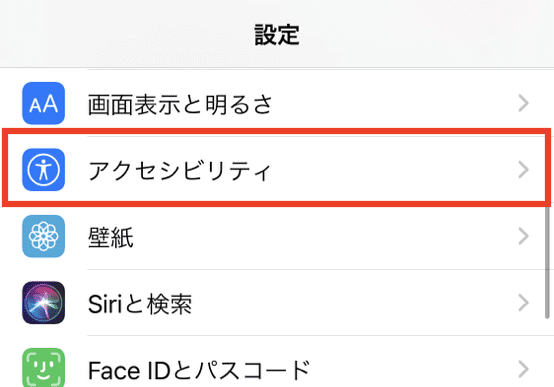Click the chevron beside Face IDとパスコード
554x387 pixels.
pyautogui.click(x=524, y=369)
